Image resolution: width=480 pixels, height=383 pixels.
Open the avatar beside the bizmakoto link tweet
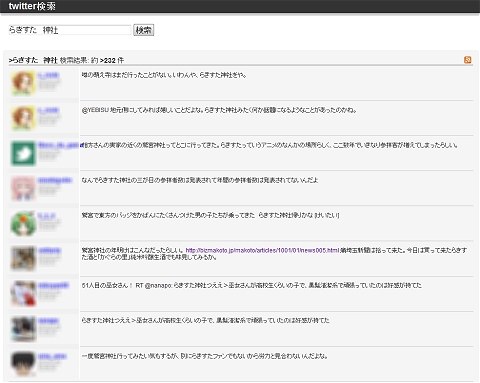23,258
